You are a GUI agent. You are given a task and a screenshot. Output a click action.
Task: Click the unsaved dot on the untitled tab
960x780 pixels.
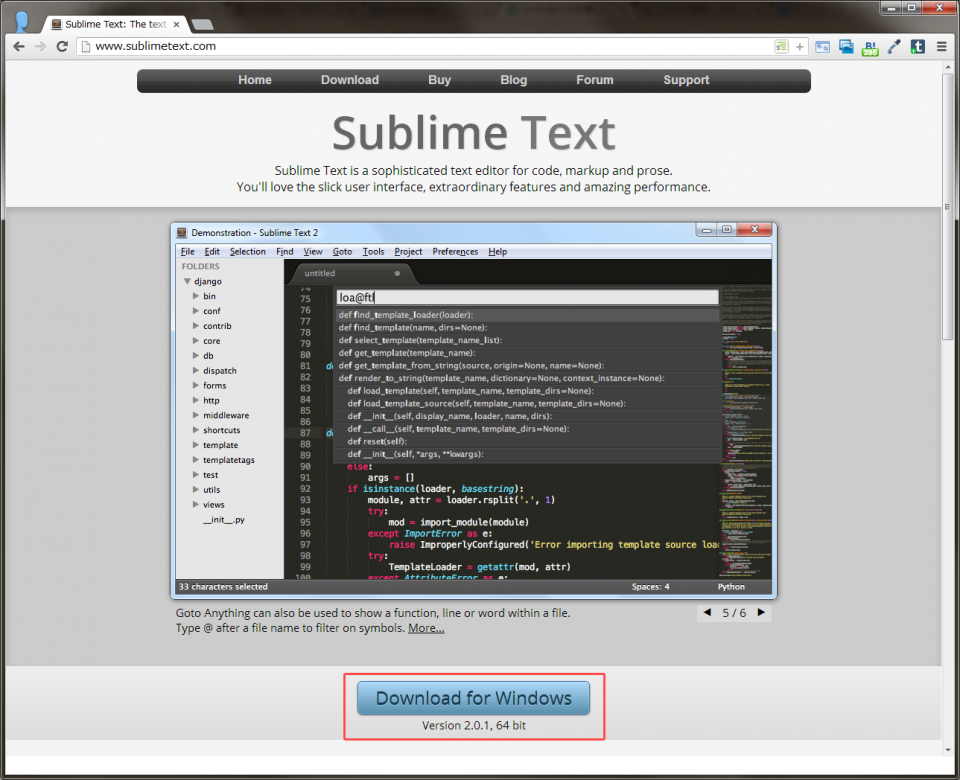[397, 273]
